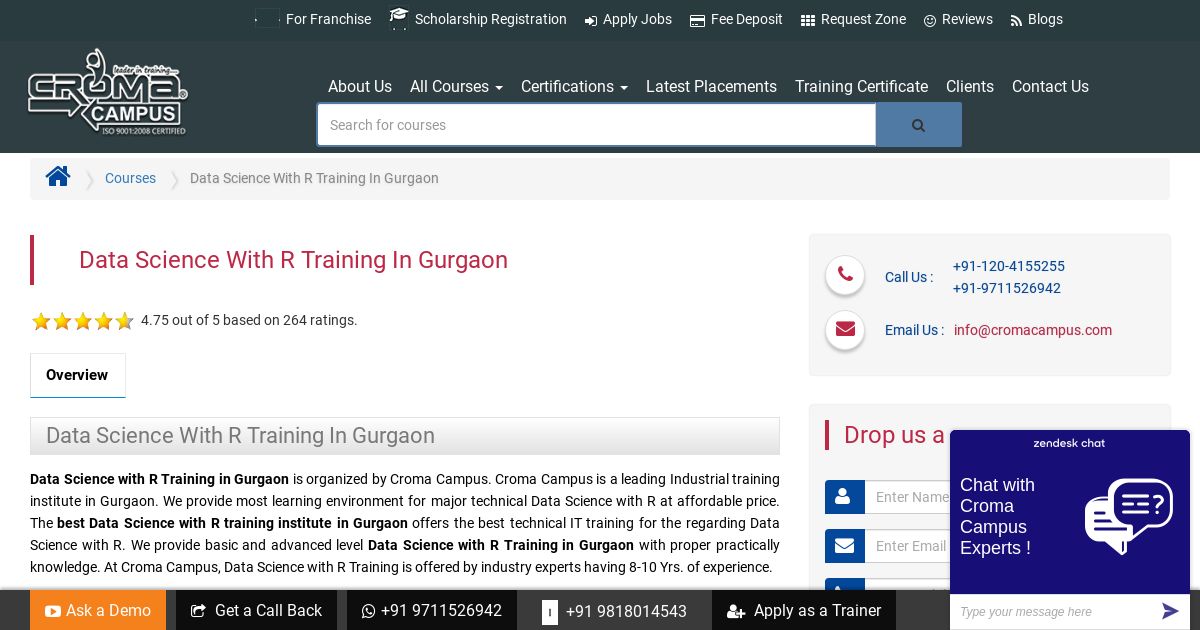Go to Contact Us page

click(1050, 86)
